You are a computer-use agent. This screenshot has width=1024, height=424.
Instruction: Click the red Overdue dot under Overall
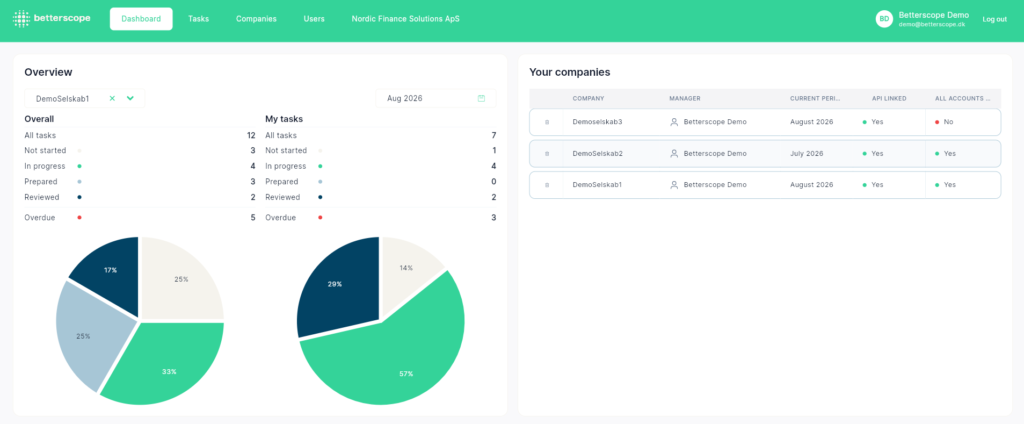[x=80, y=218]
